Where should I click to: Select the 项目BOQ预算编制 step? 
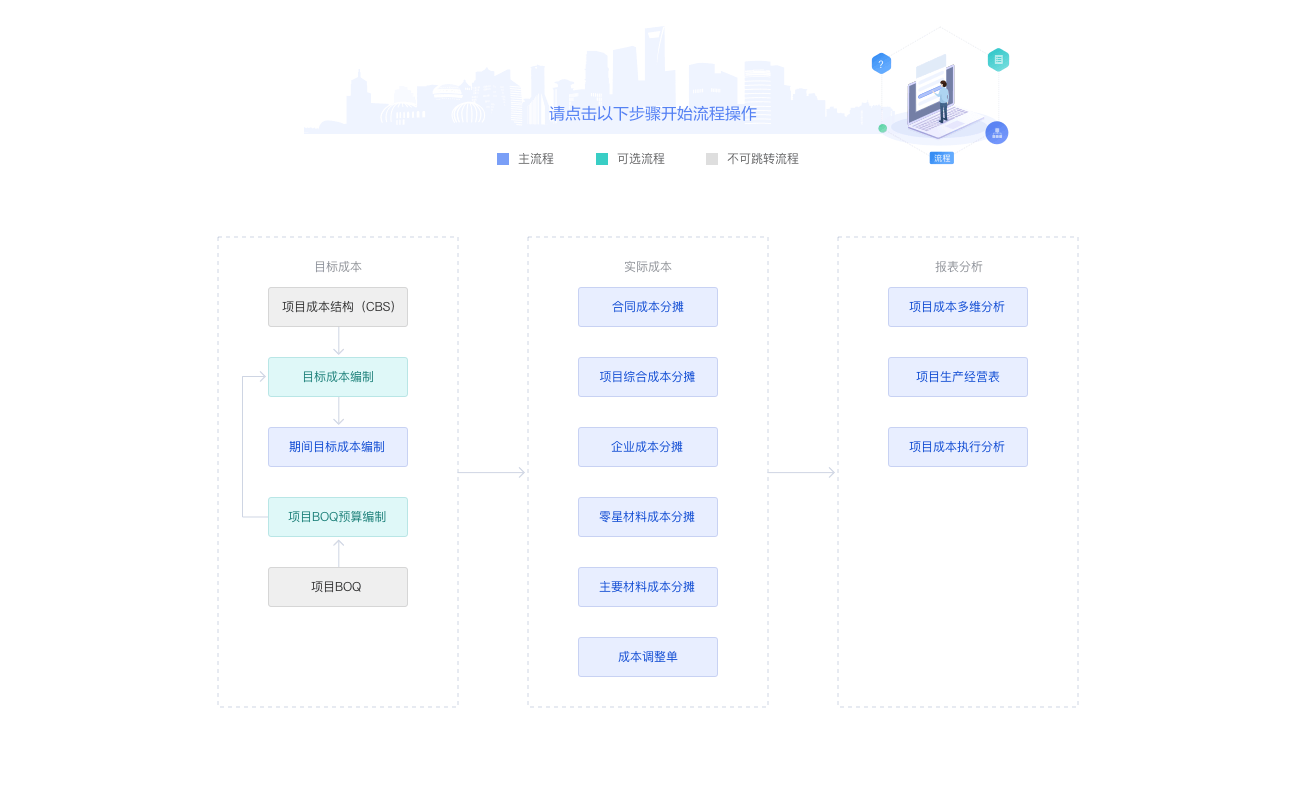coord(338,517)
